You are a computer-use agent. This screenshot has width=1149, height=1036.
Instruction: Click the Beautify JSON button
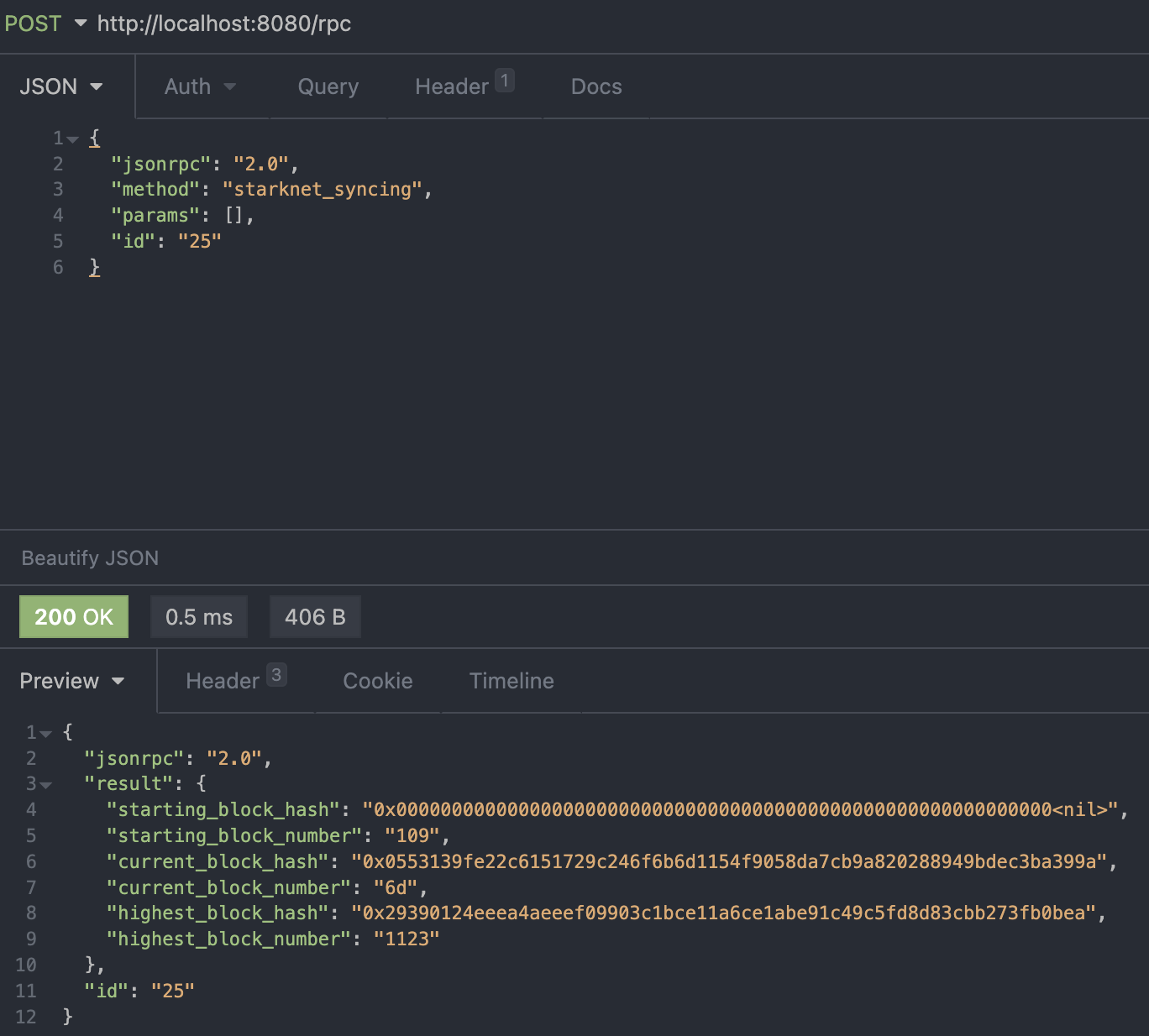click(x=90, y=558)
